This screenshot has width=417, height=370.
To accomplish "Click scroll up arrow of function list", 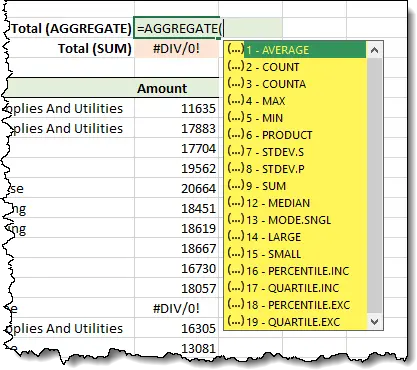I will click(374, 50).
